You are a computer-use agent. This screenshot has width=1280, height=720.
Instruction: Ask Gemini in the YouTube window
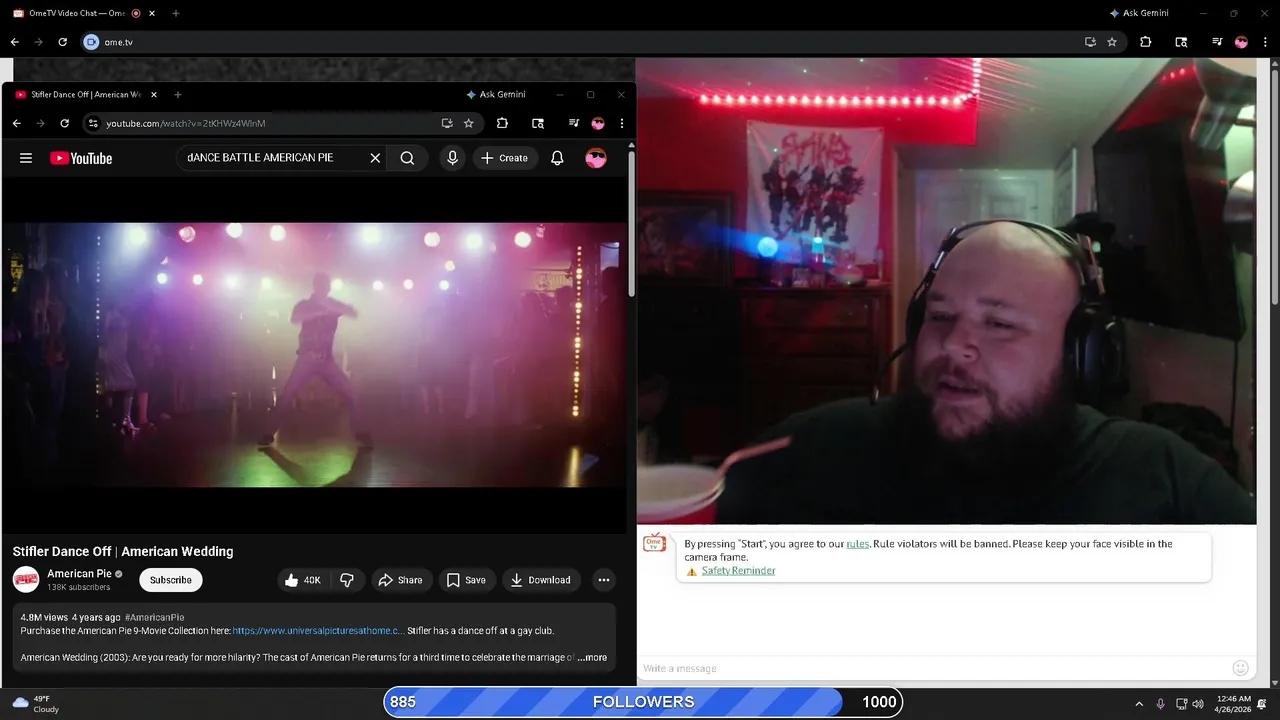point(496,95)
